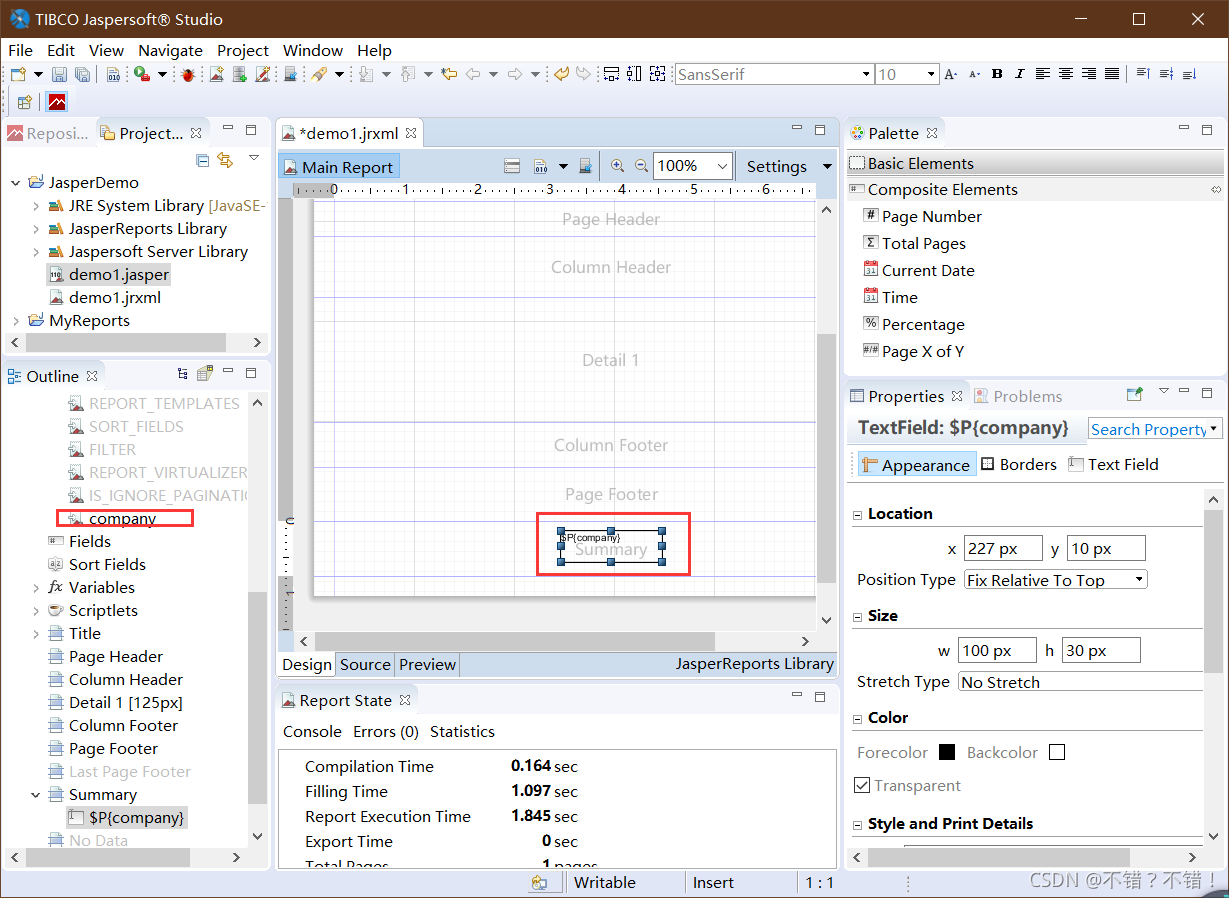
Task: Open the Settings dropdown arrow
Action: (827, 167)
